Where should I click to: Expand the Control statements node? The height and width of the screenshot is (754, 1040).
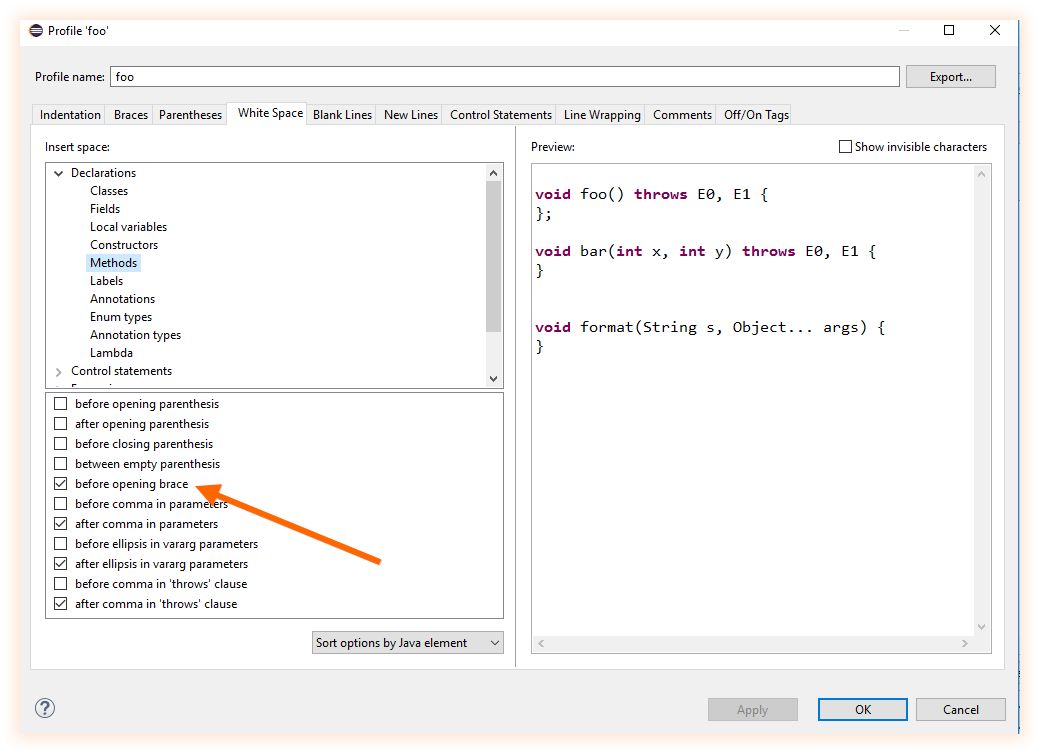pyautogui.click(x=58, y=371)
